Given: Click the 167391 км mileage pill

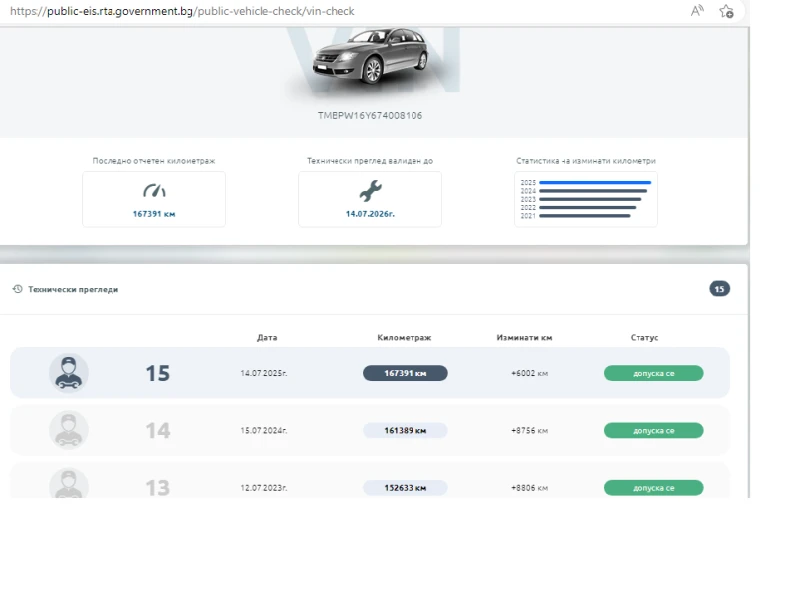Looking at the screenshot, I should [404, 372].
